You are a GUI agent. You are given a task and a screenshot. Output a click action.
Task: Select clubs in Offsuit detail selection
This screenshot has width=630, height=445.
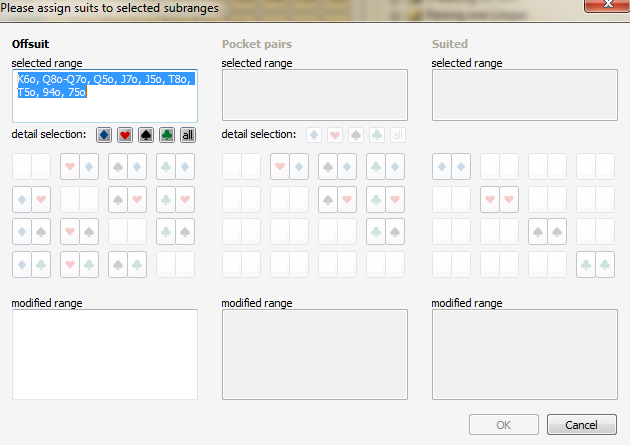click(167, 135)
